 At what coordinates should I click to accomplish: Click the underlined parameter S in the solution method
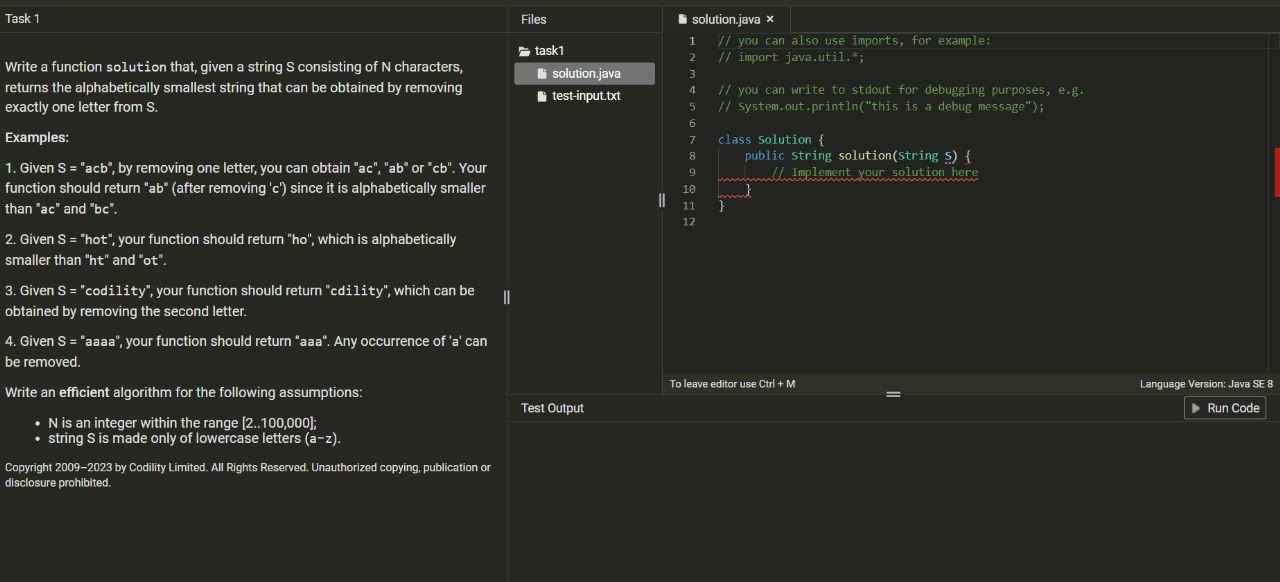click(946, 156)
